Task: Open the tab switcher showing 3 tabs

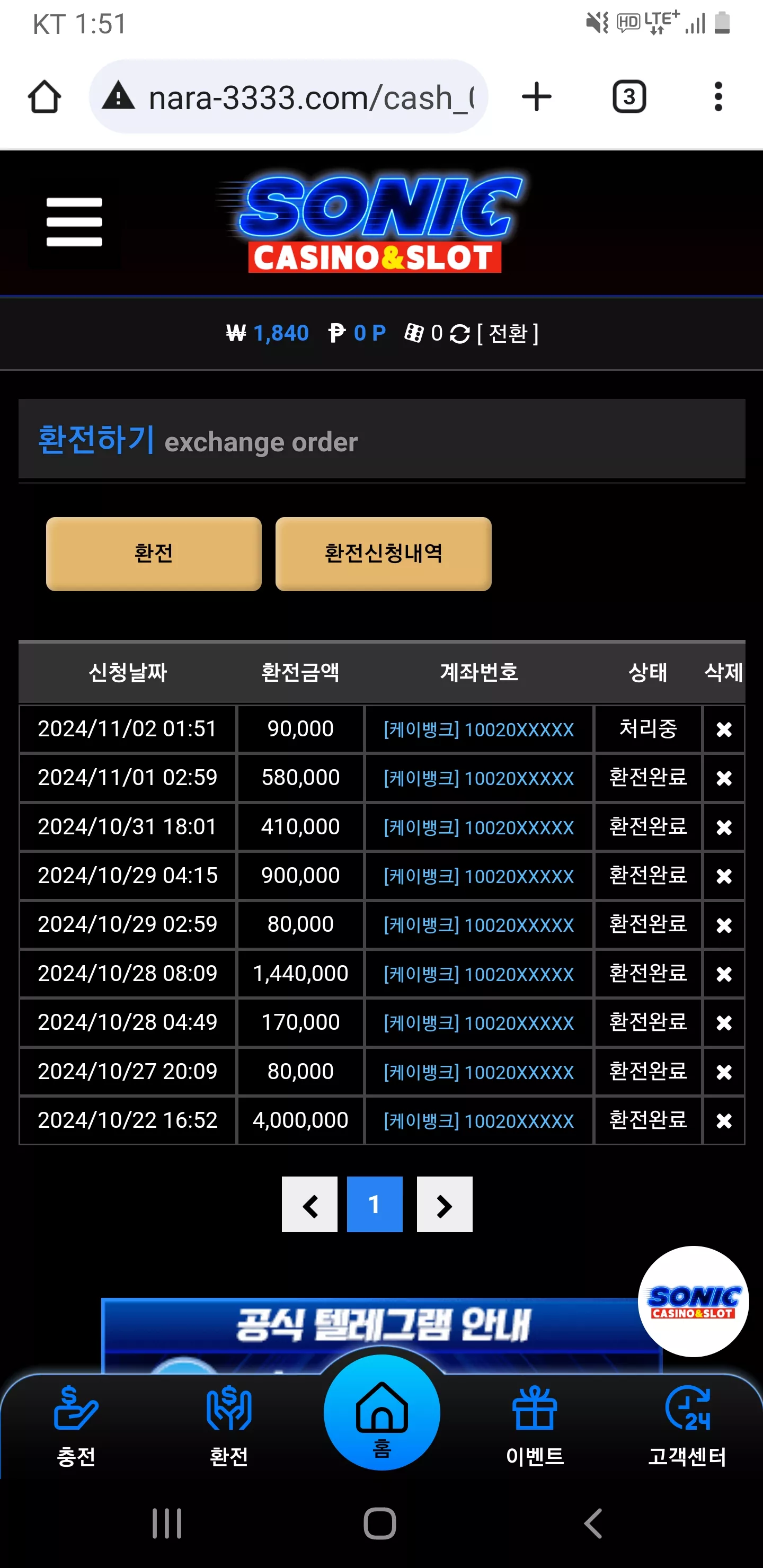Action: pos(629,97)
